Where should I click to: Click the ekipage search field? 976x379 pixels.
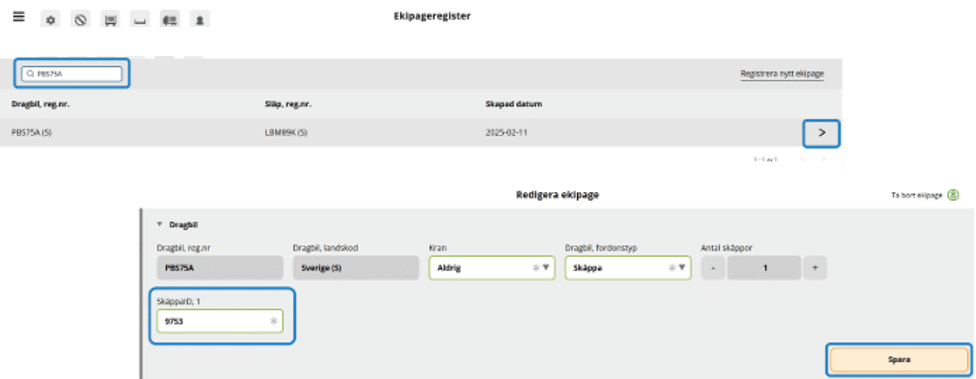[72, 73]
